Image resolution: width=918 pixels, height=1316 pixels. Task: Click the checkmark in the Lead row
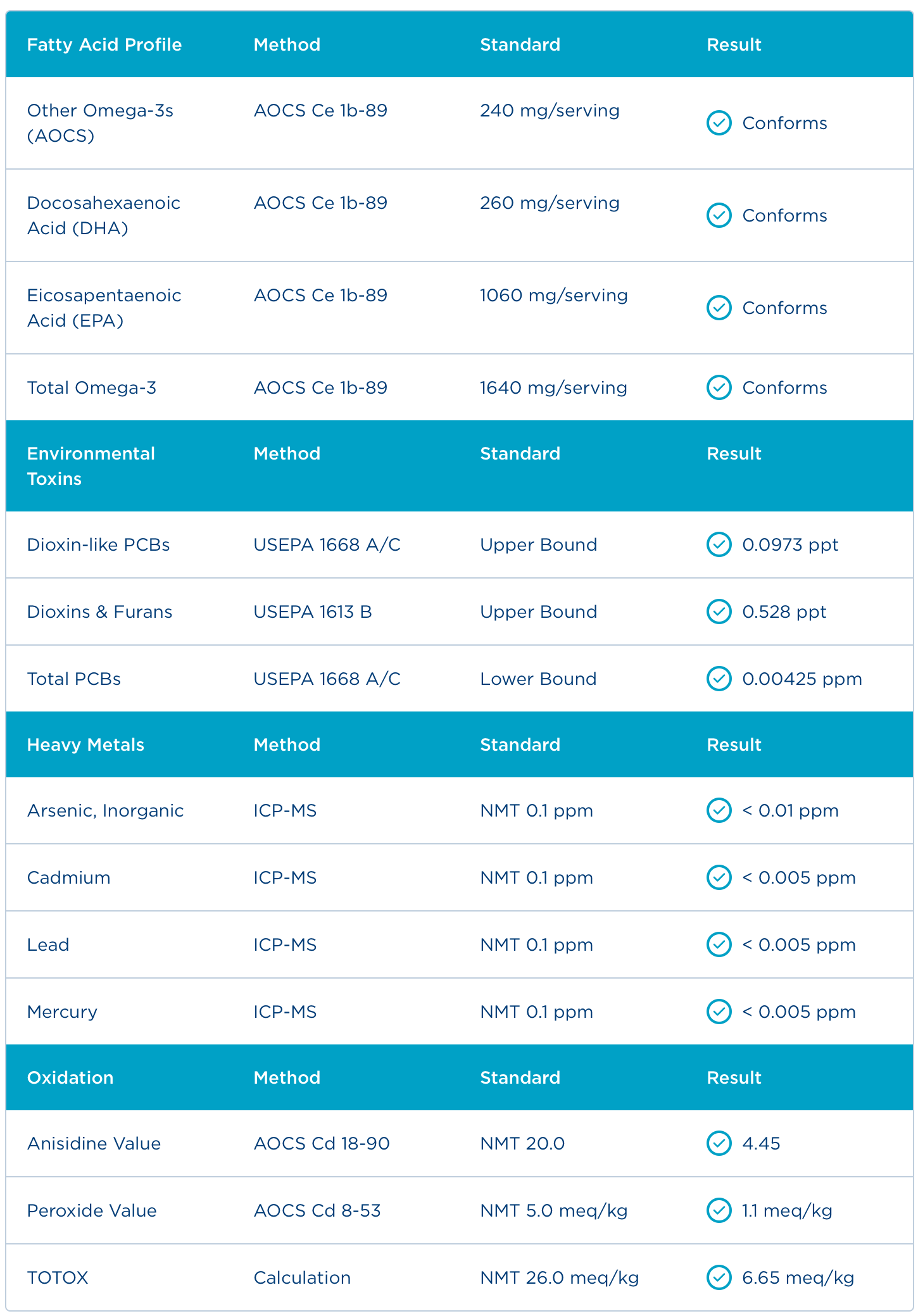719,944
